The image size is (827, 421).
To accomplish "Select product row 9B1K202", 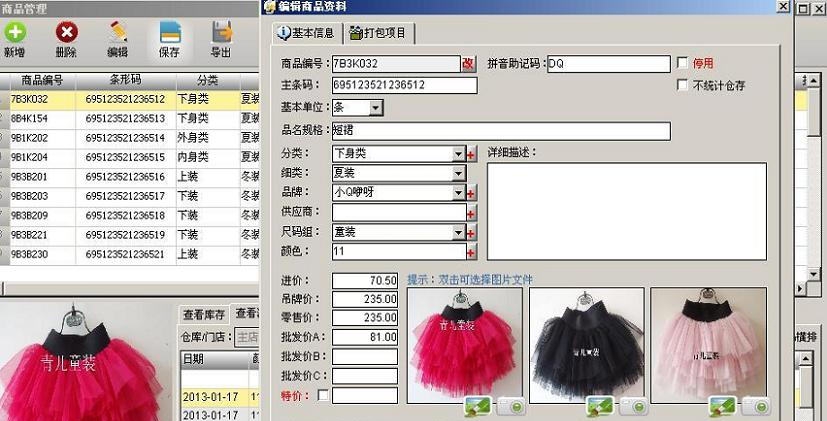I will [129, 138].
